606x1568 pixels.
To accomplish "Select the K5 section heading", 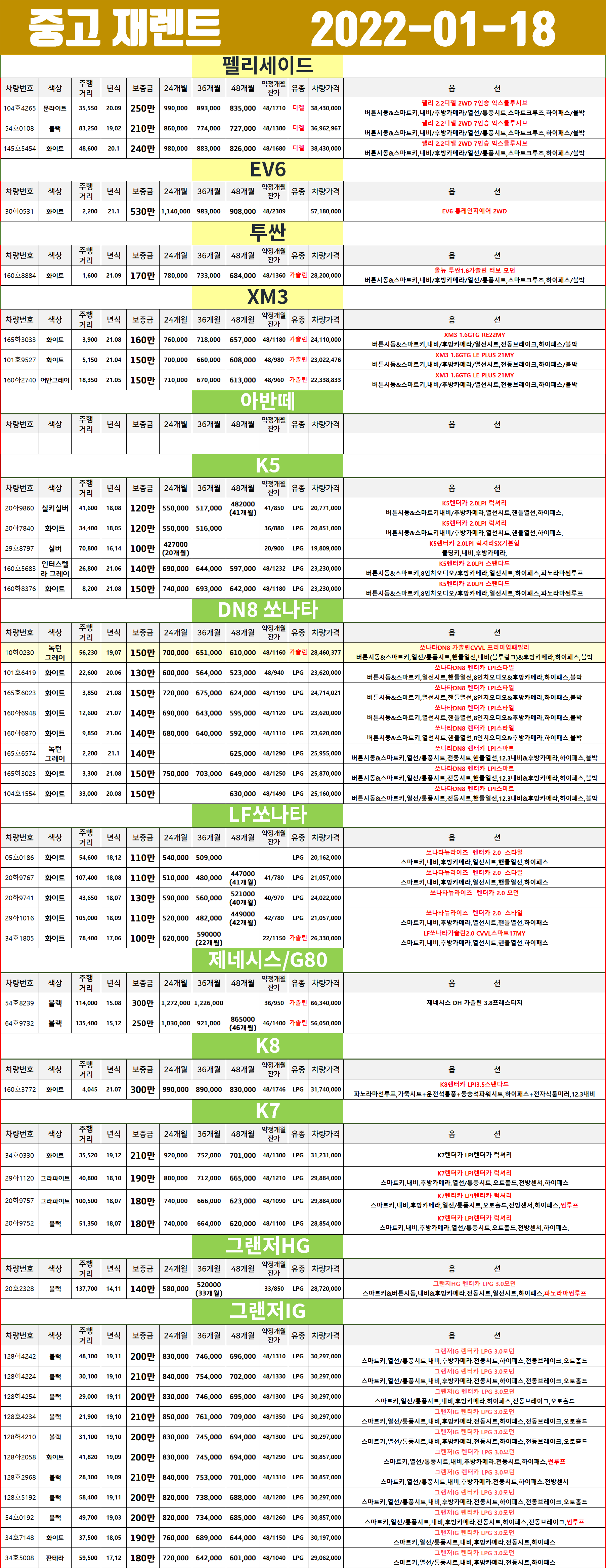I will (x=268, y=465).
